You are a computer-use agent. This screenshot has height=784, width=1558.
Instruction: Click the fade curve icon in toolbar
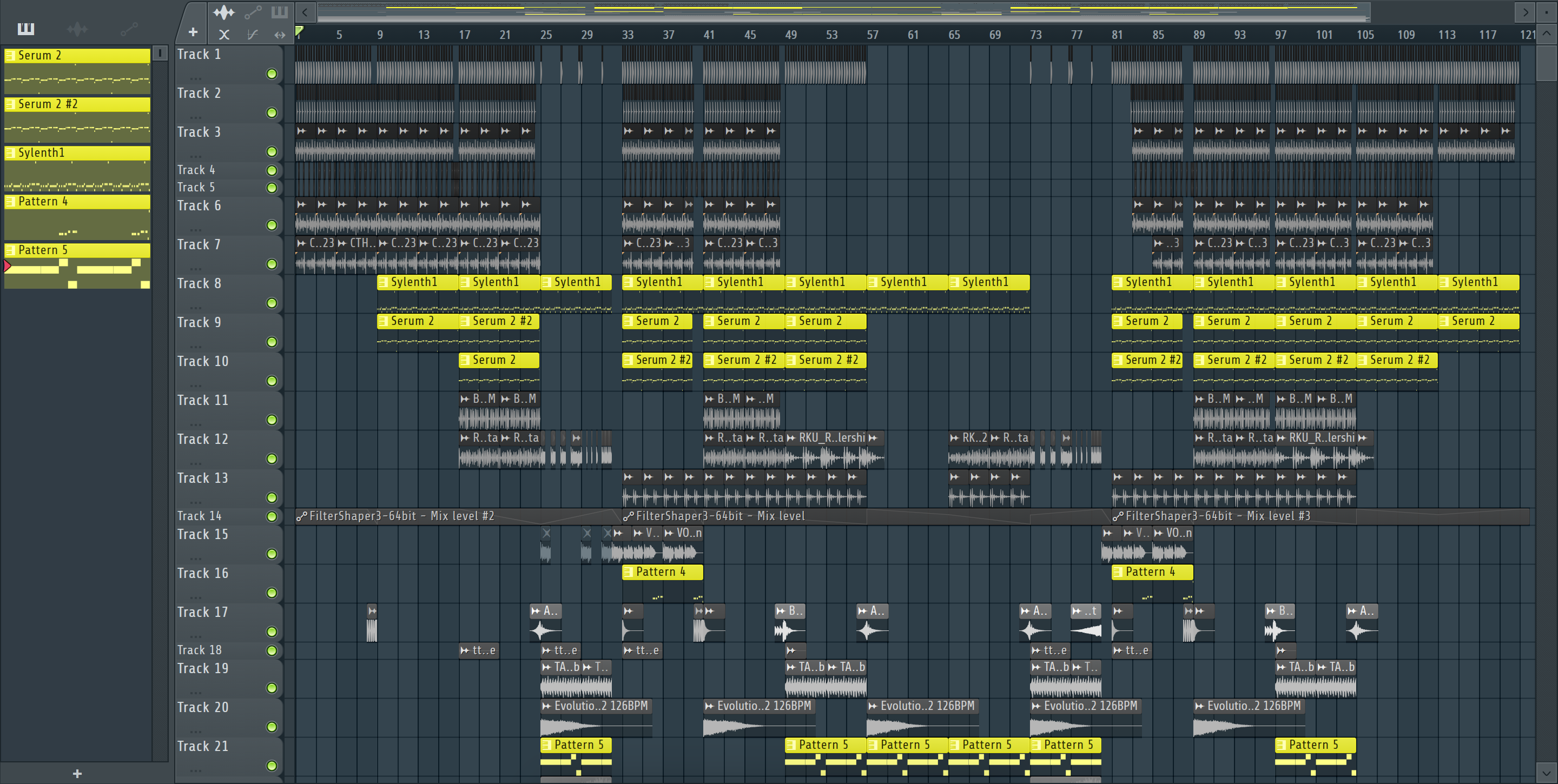click(252, 35)
